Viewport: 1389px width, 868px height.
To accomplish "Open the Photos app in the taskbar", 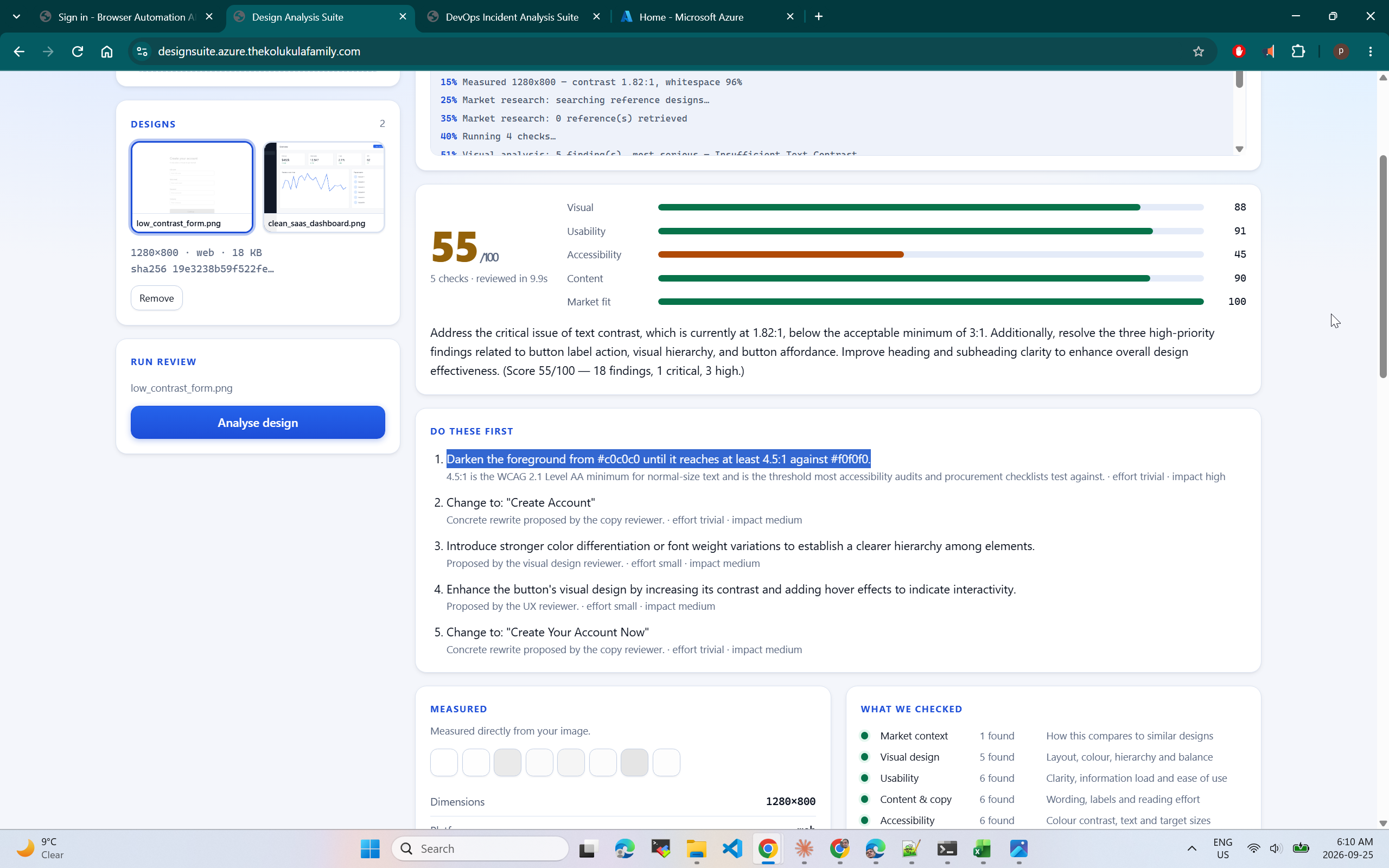I will click(x=1019, y=848).
